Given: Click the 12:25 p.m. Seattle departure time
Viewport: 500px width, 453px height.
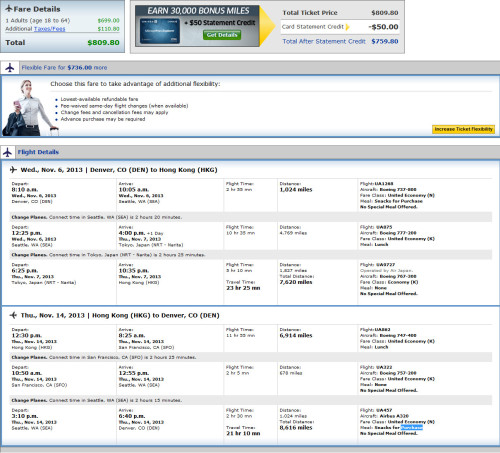Looking at the screenshot, I should pyautogui.click(x=26, y=233).
